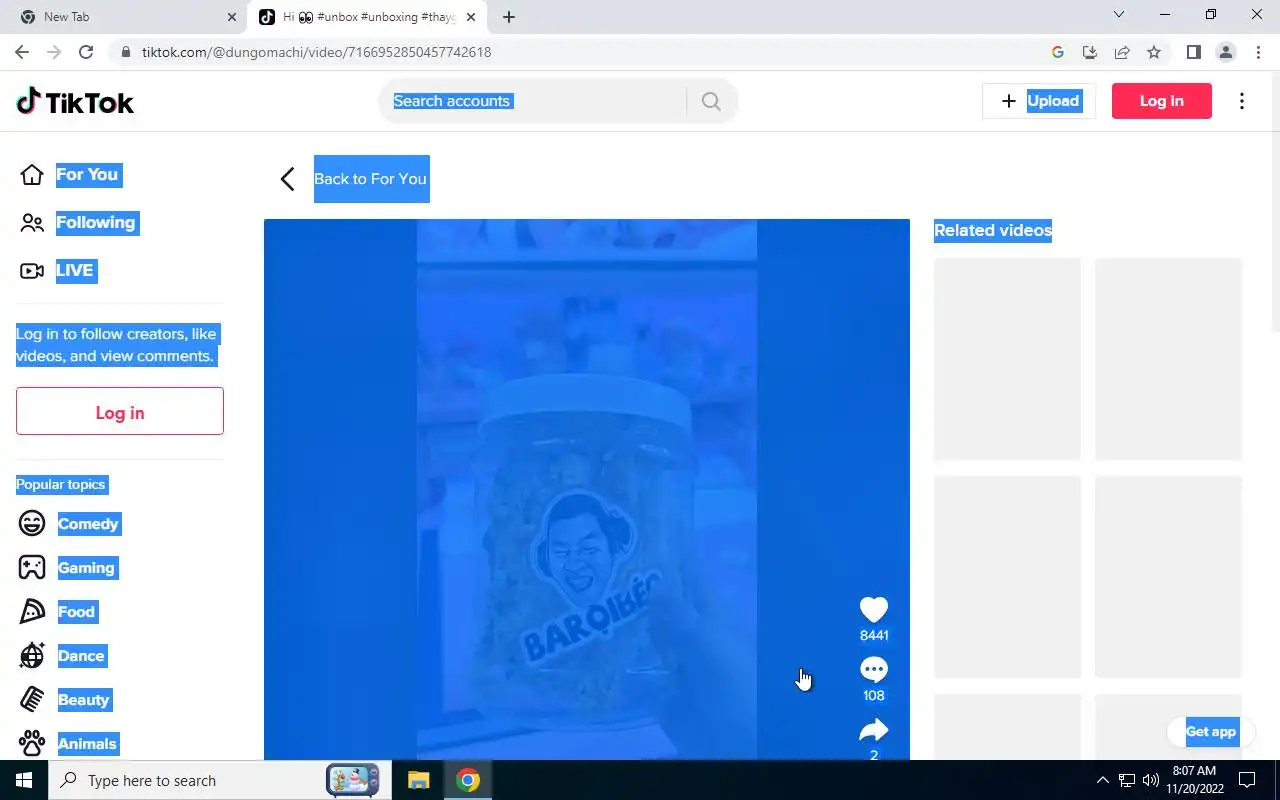Click the TikTok logo
Image resolution: width=1280 pixels, height=800 pixels.
75,101
